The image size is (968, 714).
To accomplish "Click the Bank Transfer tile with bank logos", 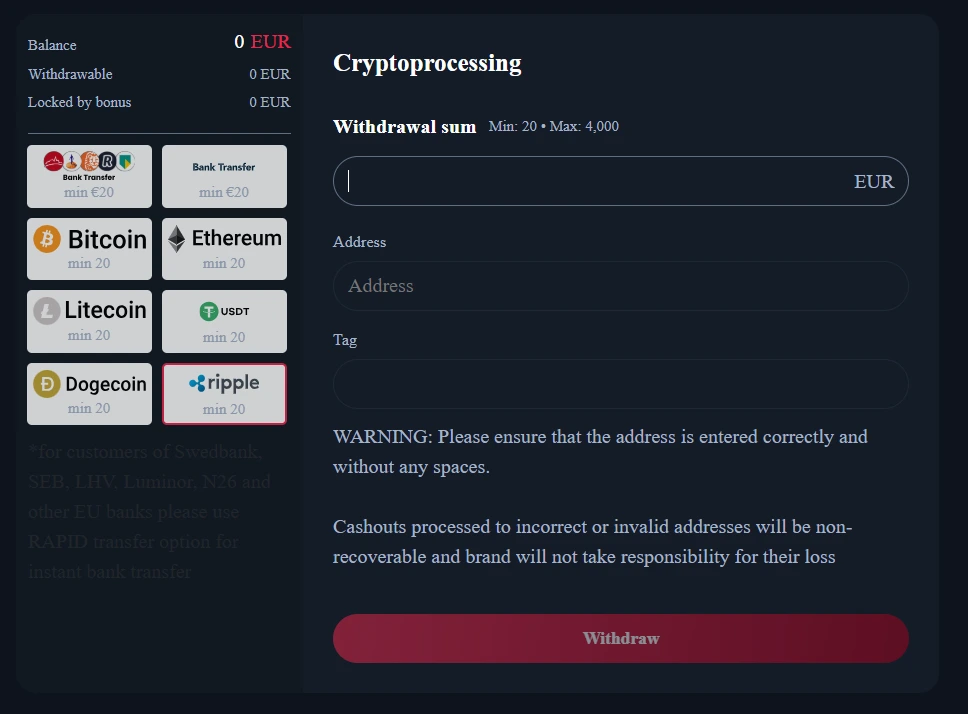I will [89, 176].
